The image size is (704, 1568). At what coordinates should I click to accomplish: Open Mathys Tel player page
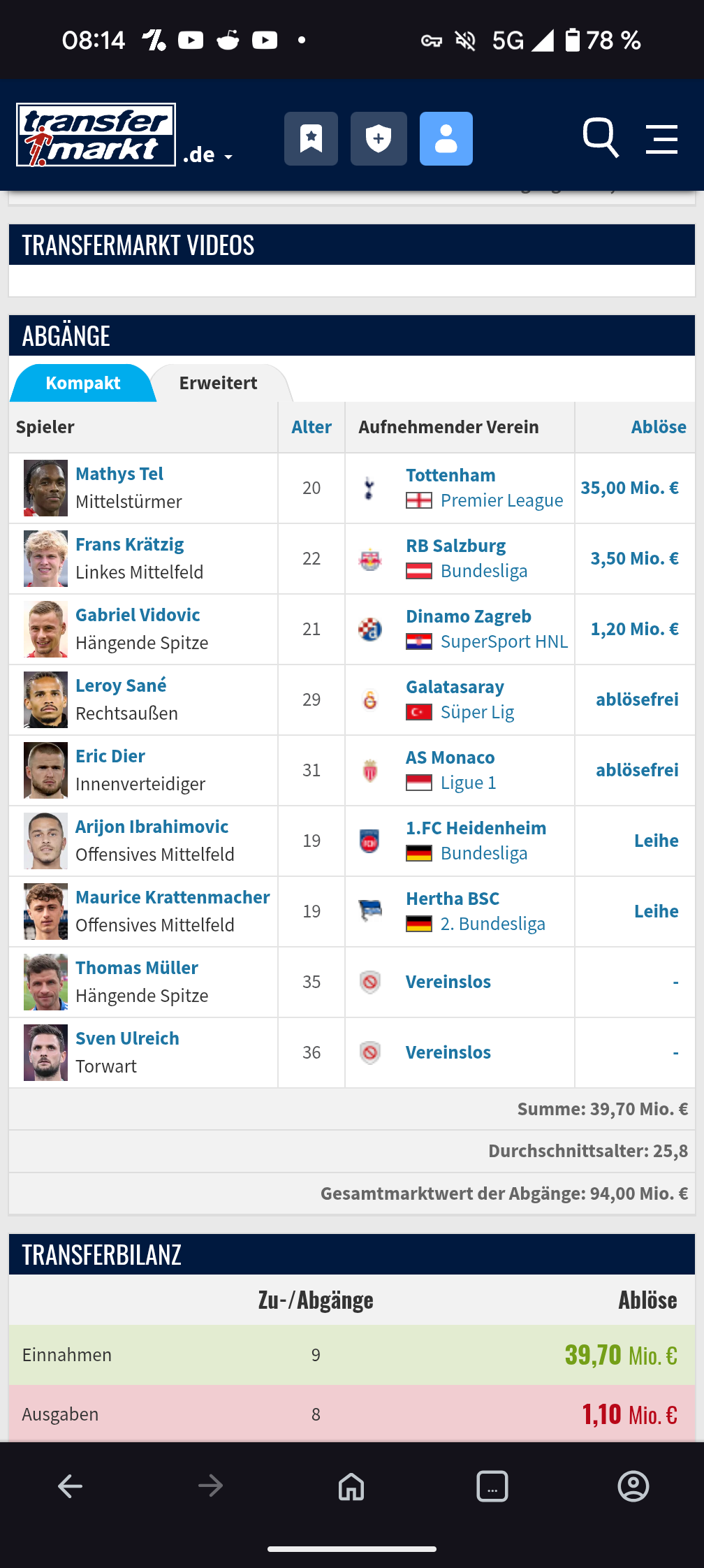click(x=119, y=474)
